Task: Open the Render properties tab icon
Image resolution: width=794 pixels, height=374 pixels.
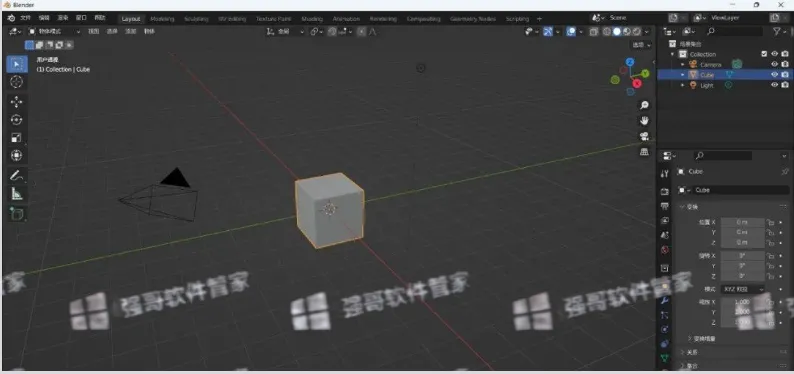Action: click(665, 192)
